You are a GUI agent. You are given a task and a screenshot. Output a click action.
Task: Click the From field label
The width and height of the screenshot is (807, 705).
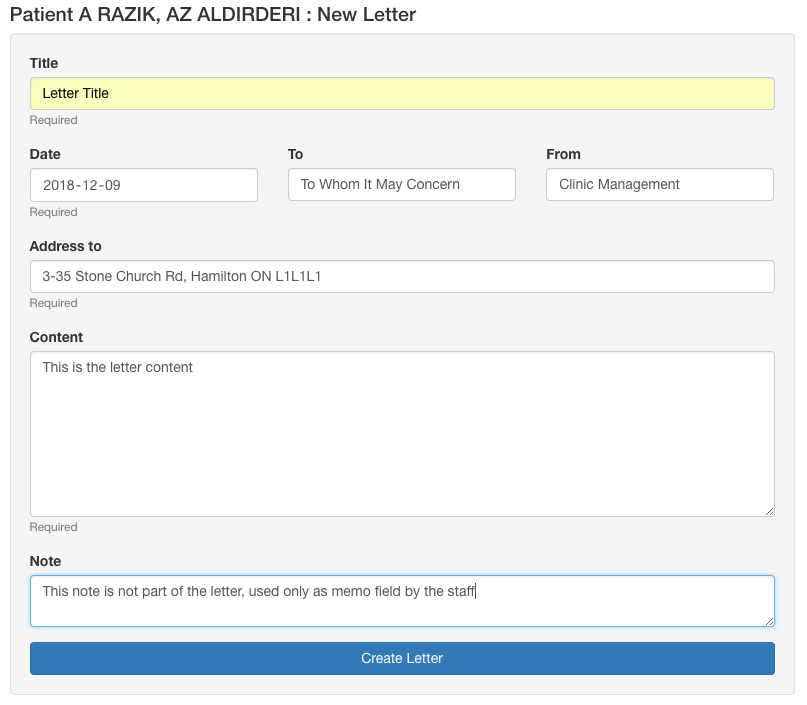(563, 154)
